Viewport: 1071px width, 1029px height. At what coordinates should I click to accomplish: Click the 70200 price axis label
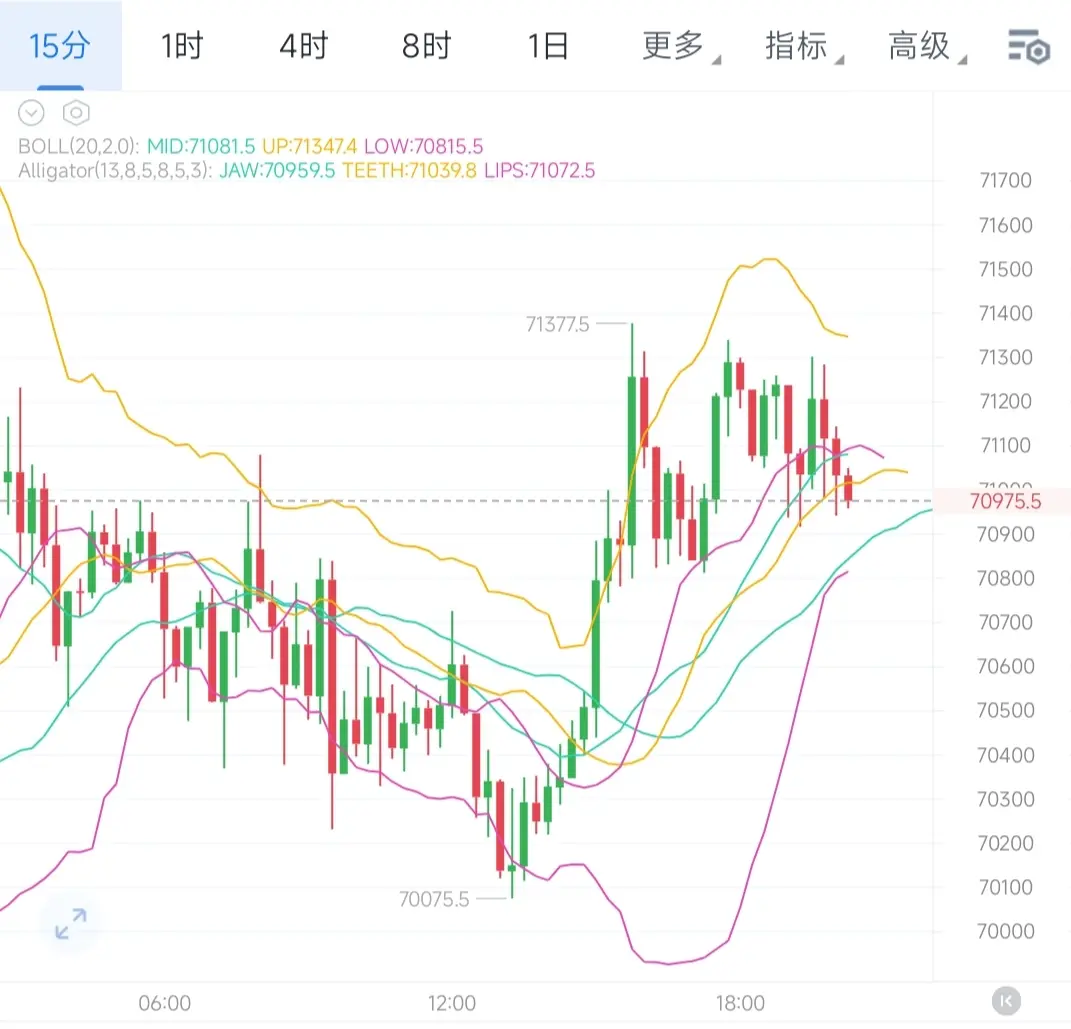click(x=1005, y=843)
